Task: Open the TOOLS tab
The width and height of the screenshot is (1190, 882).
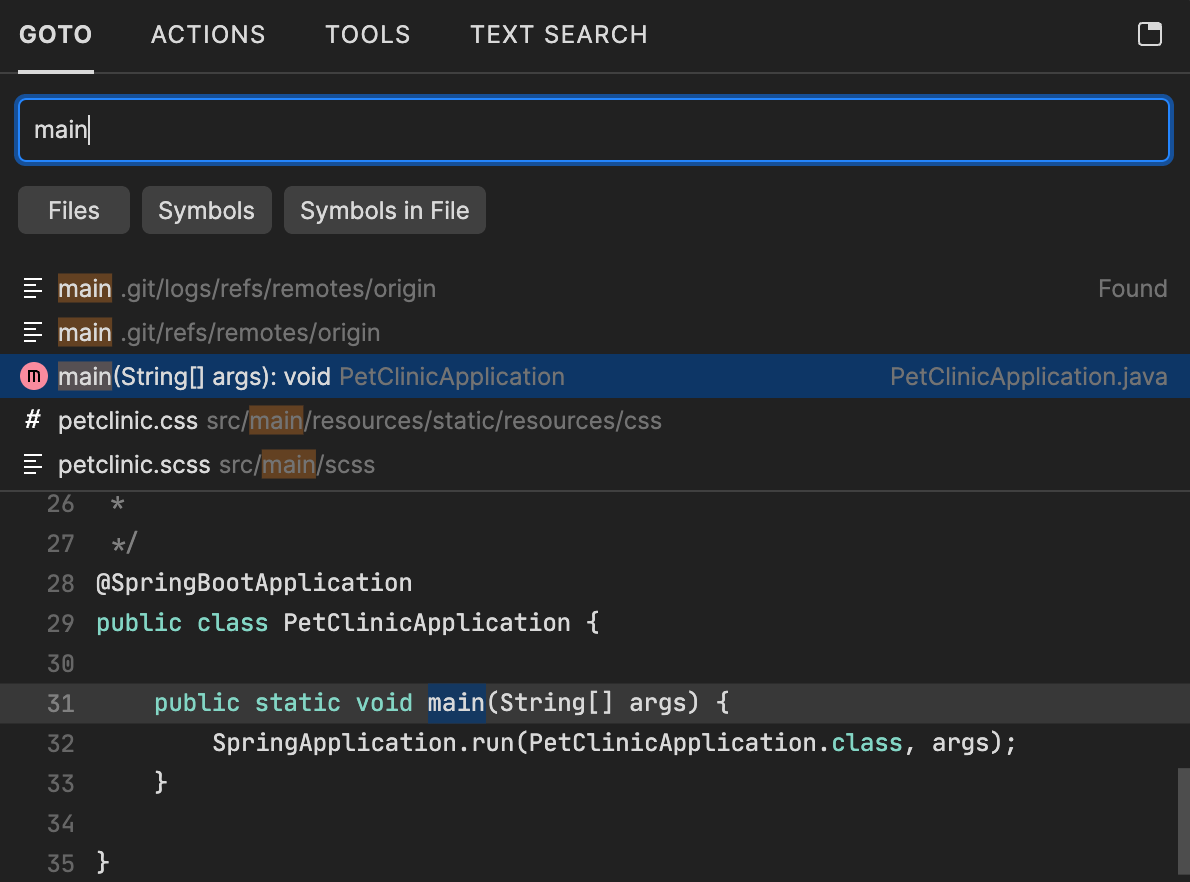Action: pyautogui.click(x=367, y=34)
